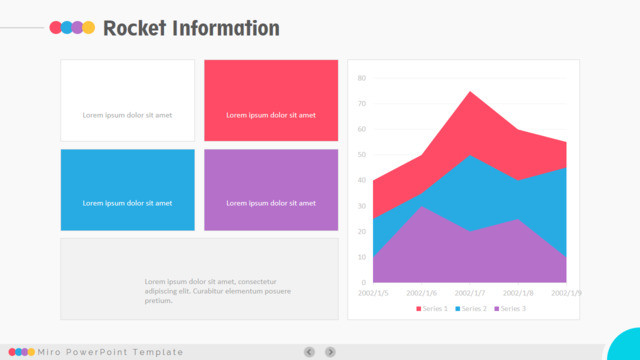Select the Series 1 legend entry
The width and height of the screenshot is (640, 360).
coord(432,309)
